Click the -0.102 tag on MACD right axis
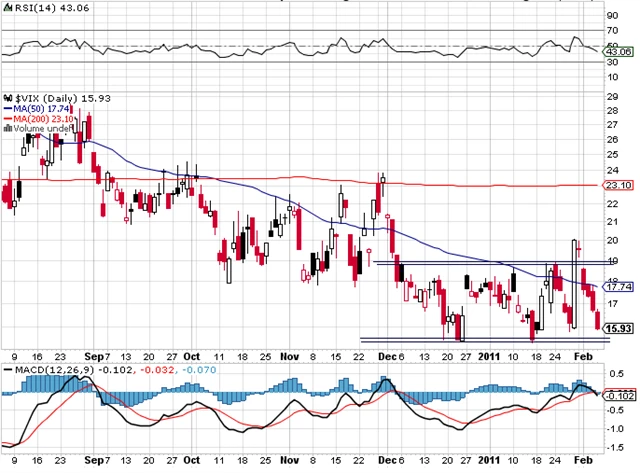Image resolution: width=640 pixels, height=473 pixels. (x=619, y=395)
